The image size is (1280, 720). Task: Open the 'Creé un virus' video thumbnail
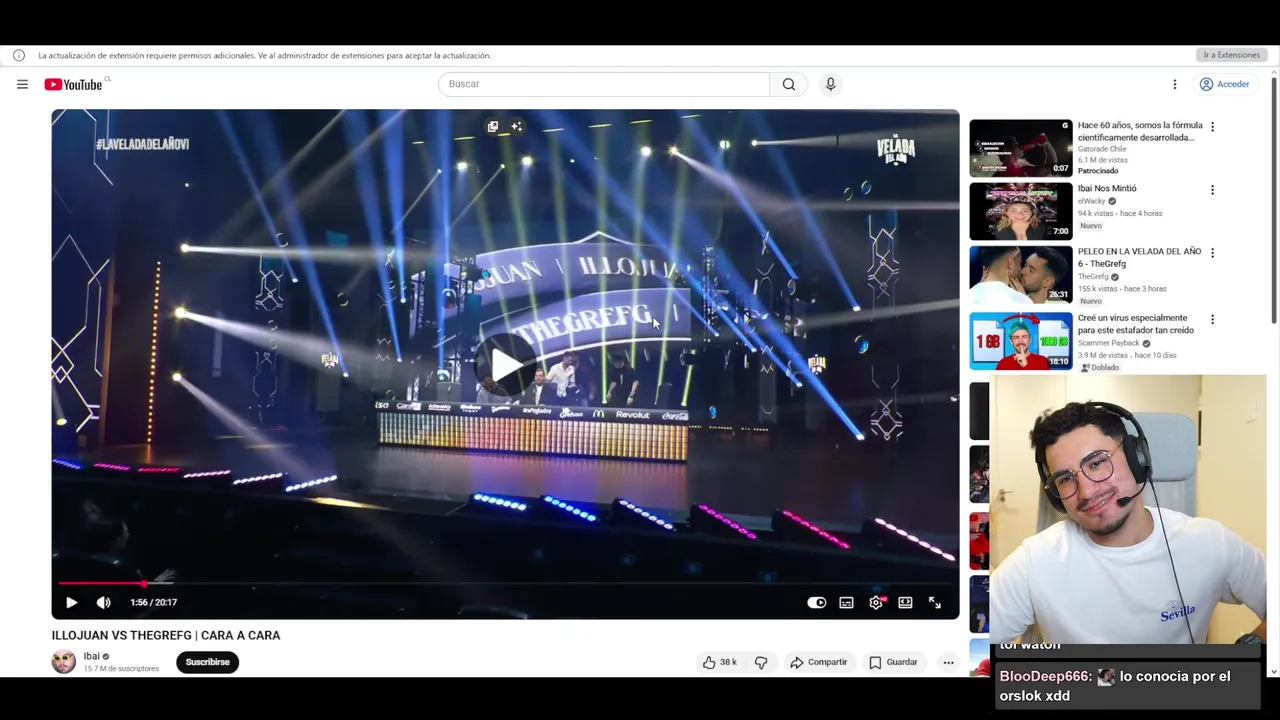1020,341
